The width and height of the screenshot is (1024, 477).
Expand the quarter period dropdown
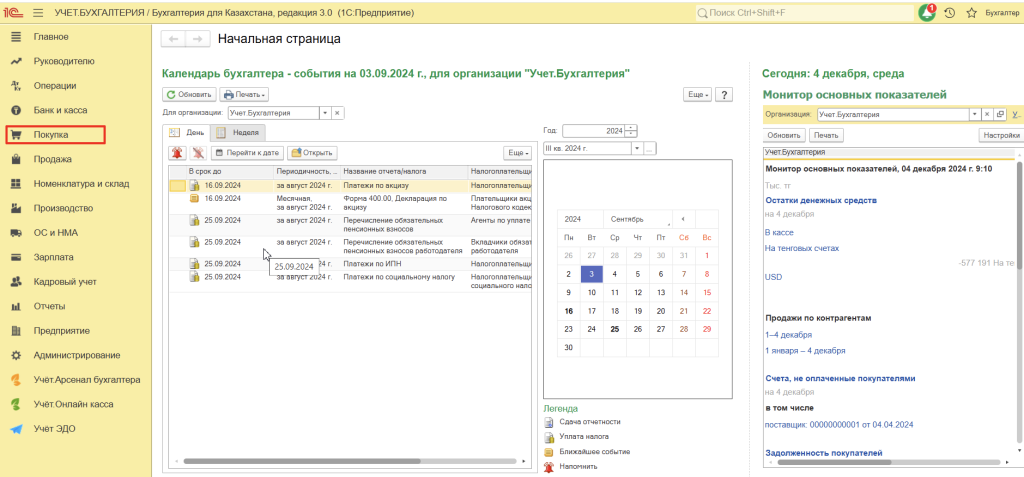[636, 148]
